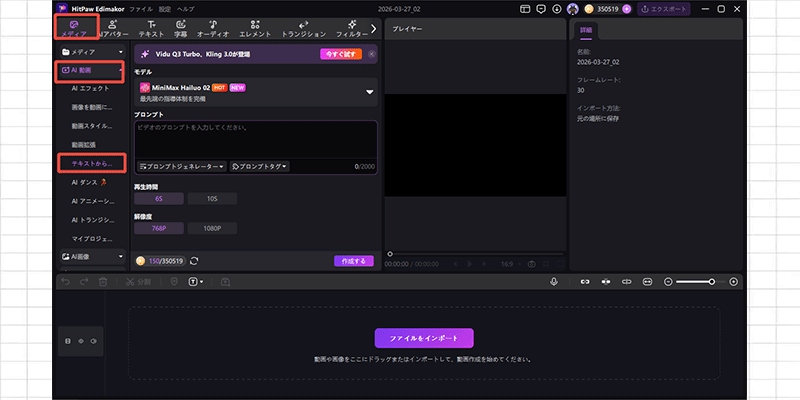Switch to the 字幕 tab
This screenshot has width=800, height=400.
point(181,29)
